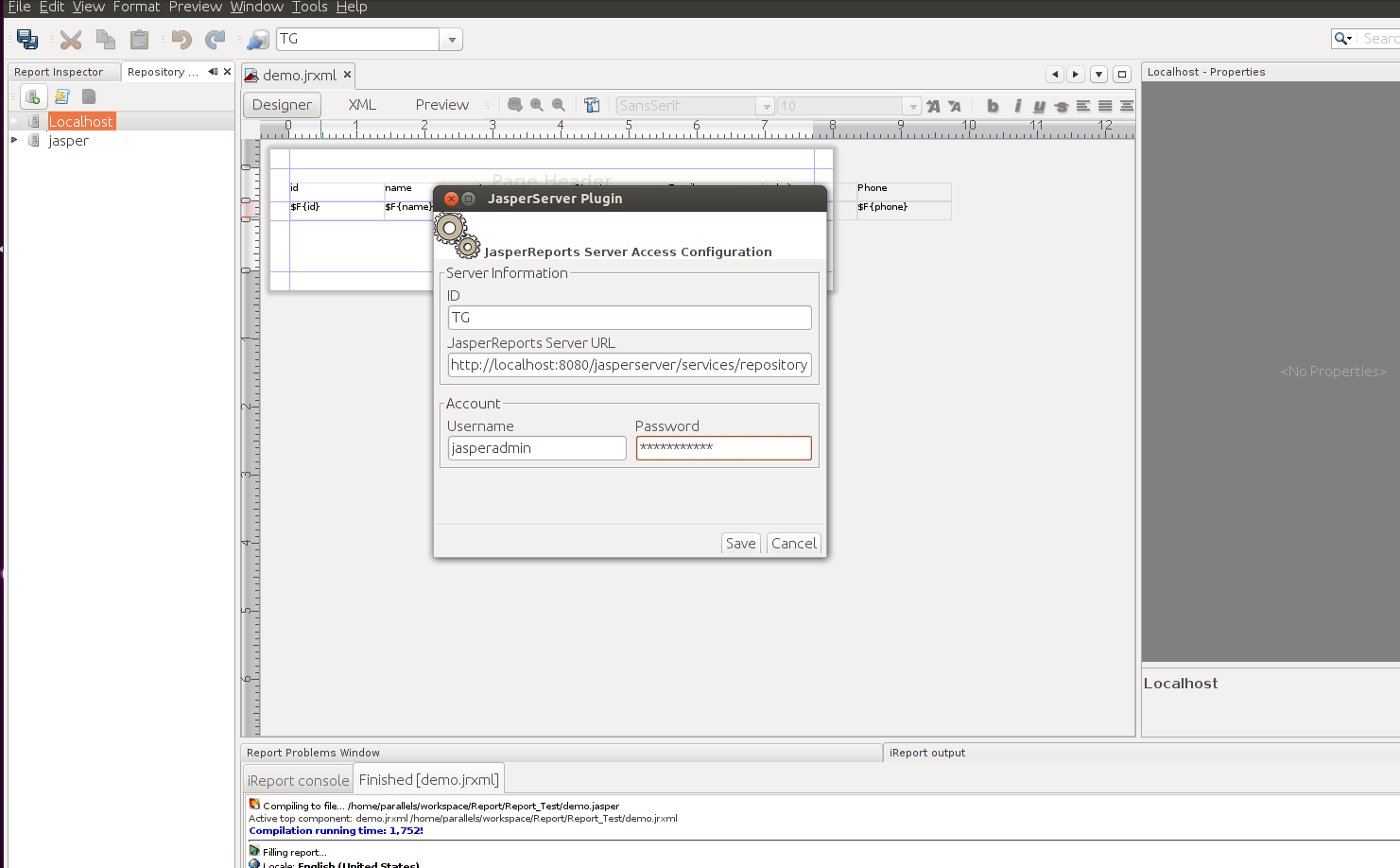Click the Justify alignment icon
This screenshot has width=1400, height=868.
click(1105, 106)
